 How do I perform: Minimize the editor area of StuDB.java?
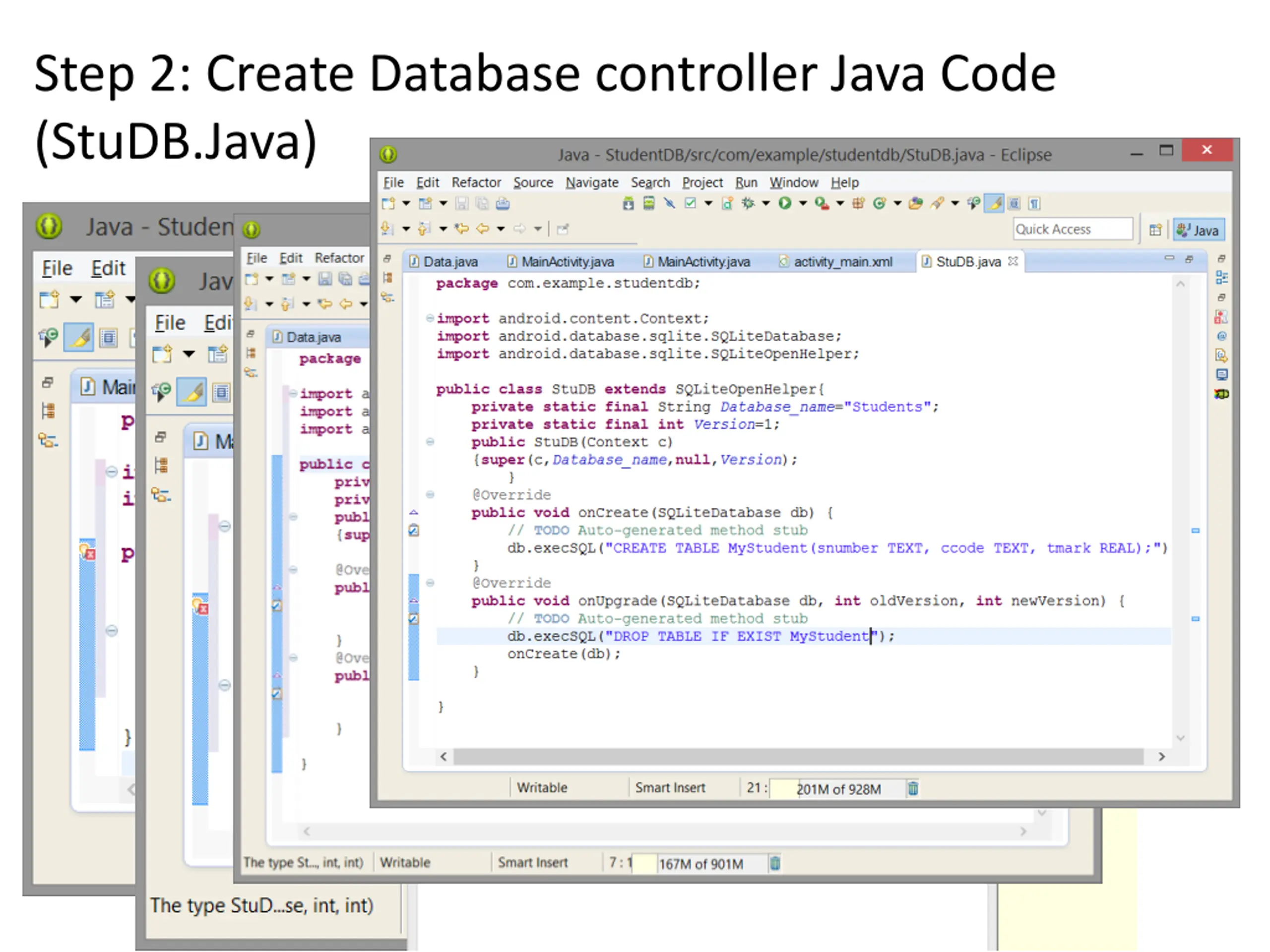pyautogui.click(x=1169, y=258)
